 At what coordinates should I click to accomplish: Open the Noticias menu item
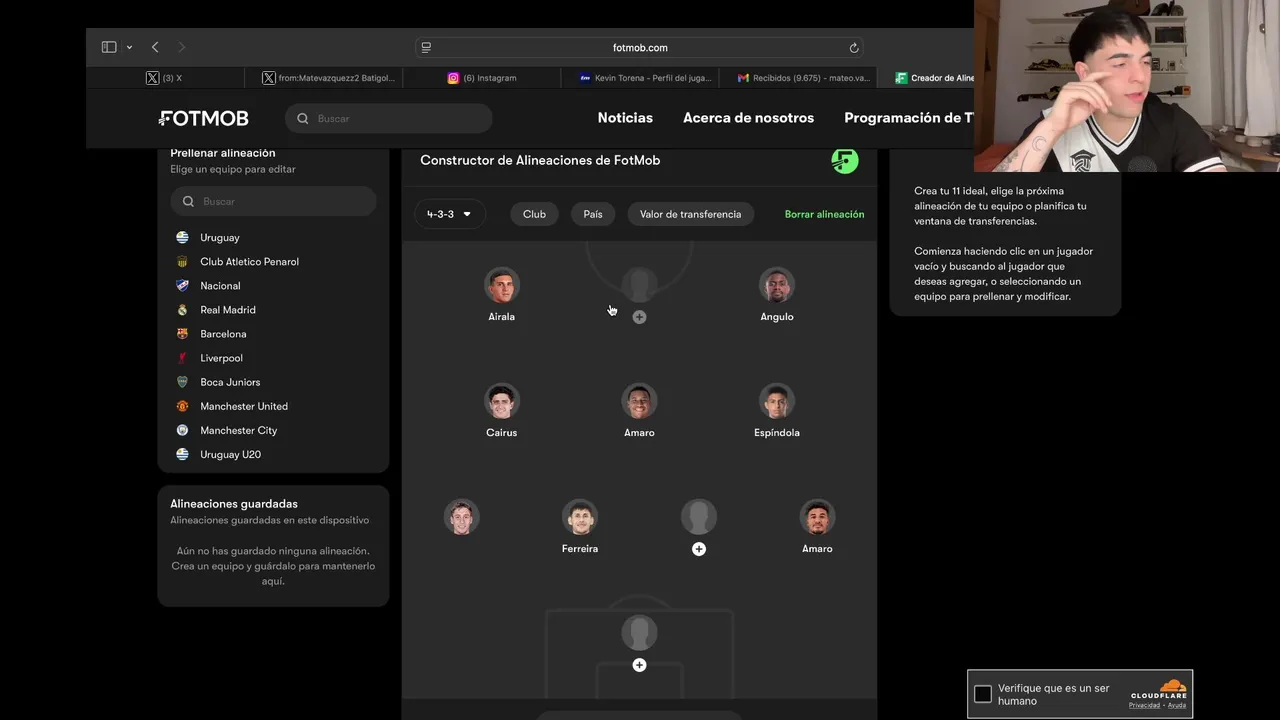[625, 118]
